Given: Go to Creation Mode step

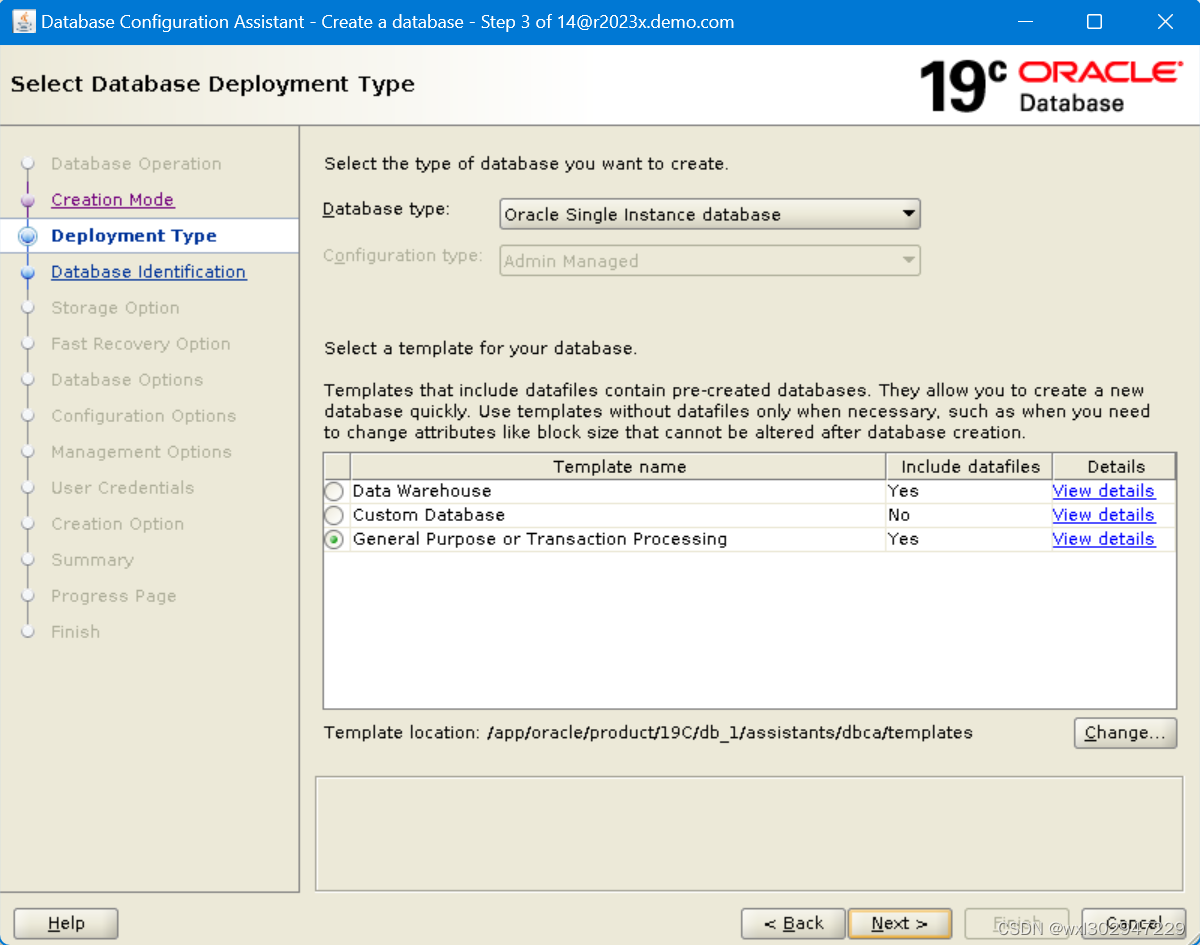Looking at the screenshot, I should pos(112,200).
